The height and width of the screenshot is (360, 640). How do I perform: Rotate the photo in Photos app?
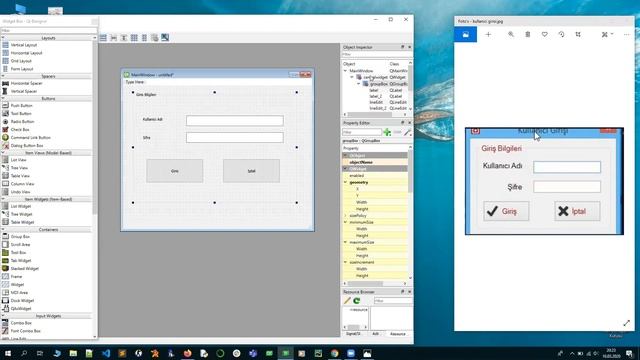pos(561,35)
